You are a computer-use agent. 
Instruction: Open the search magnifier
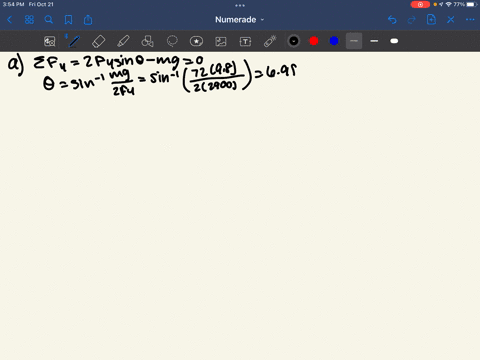tap(49, 20)
